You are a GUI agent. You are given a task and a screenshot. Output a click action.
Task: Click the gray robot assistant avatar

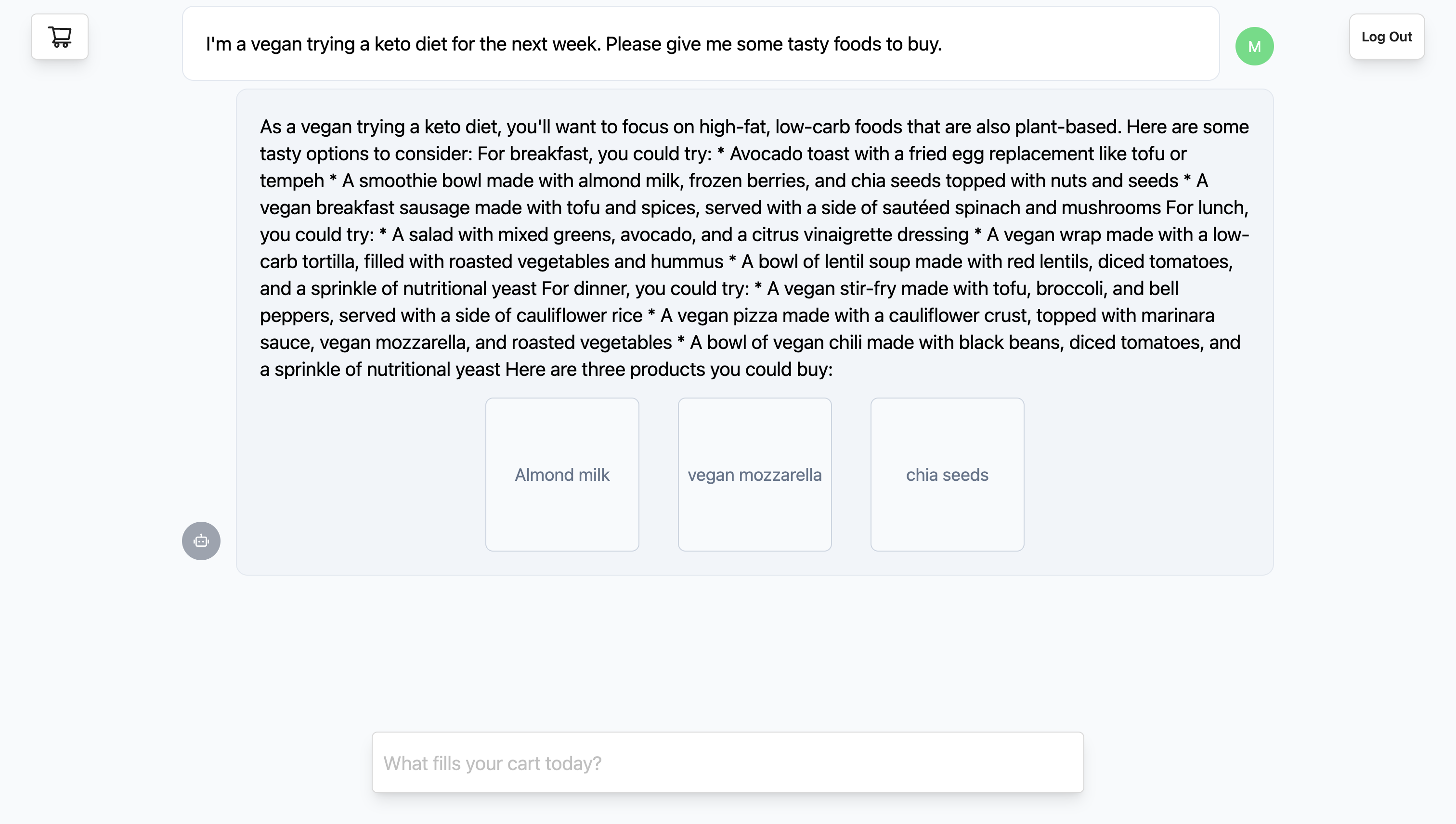(x=201, y=541)
